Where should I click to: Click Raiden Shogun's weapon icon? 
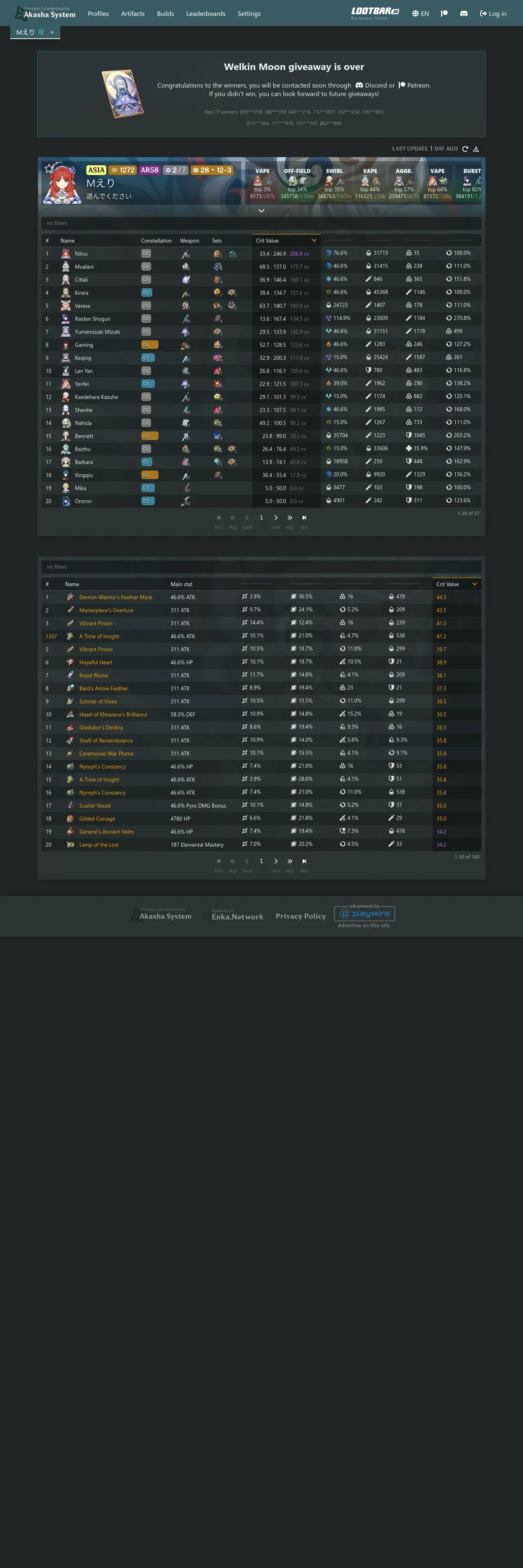coord(186,319)
